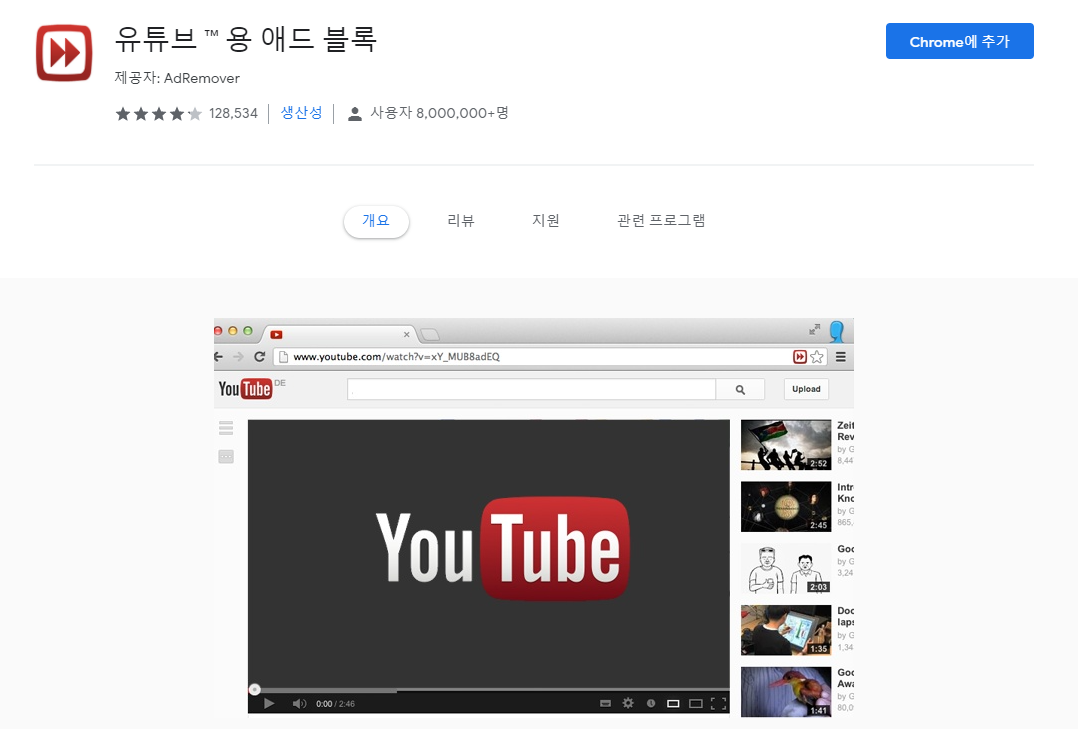Click the bookmark star in address bar
1078x729 pixels.
pyautogui.click(x=817, y=356)
